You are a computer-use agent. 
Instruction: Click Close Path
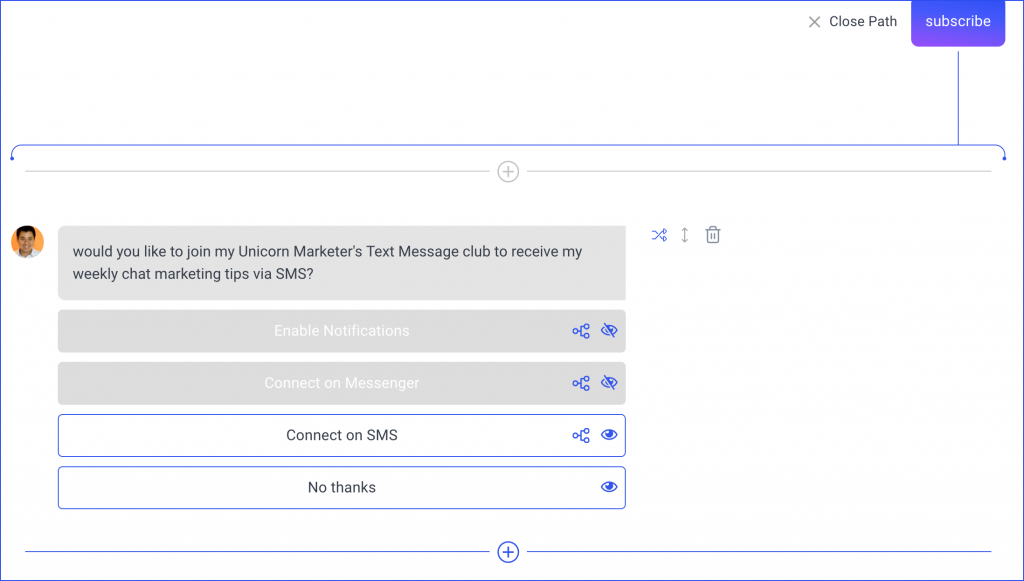tap(852, 22)
